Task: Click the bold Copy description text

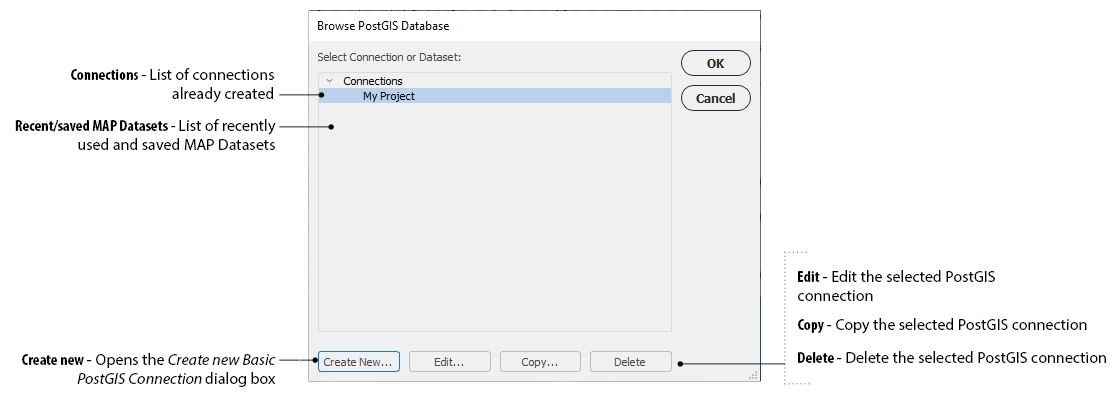Action: pos(810,325)
